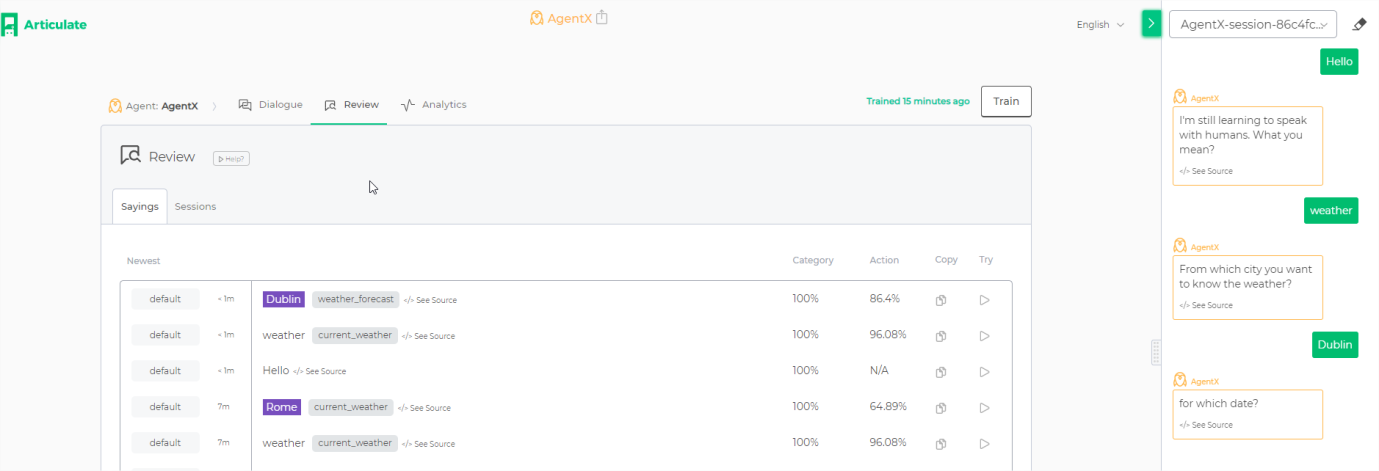1379x471 pixels.
Task: Click default category in Rome row
Action: tap(165, 406)
